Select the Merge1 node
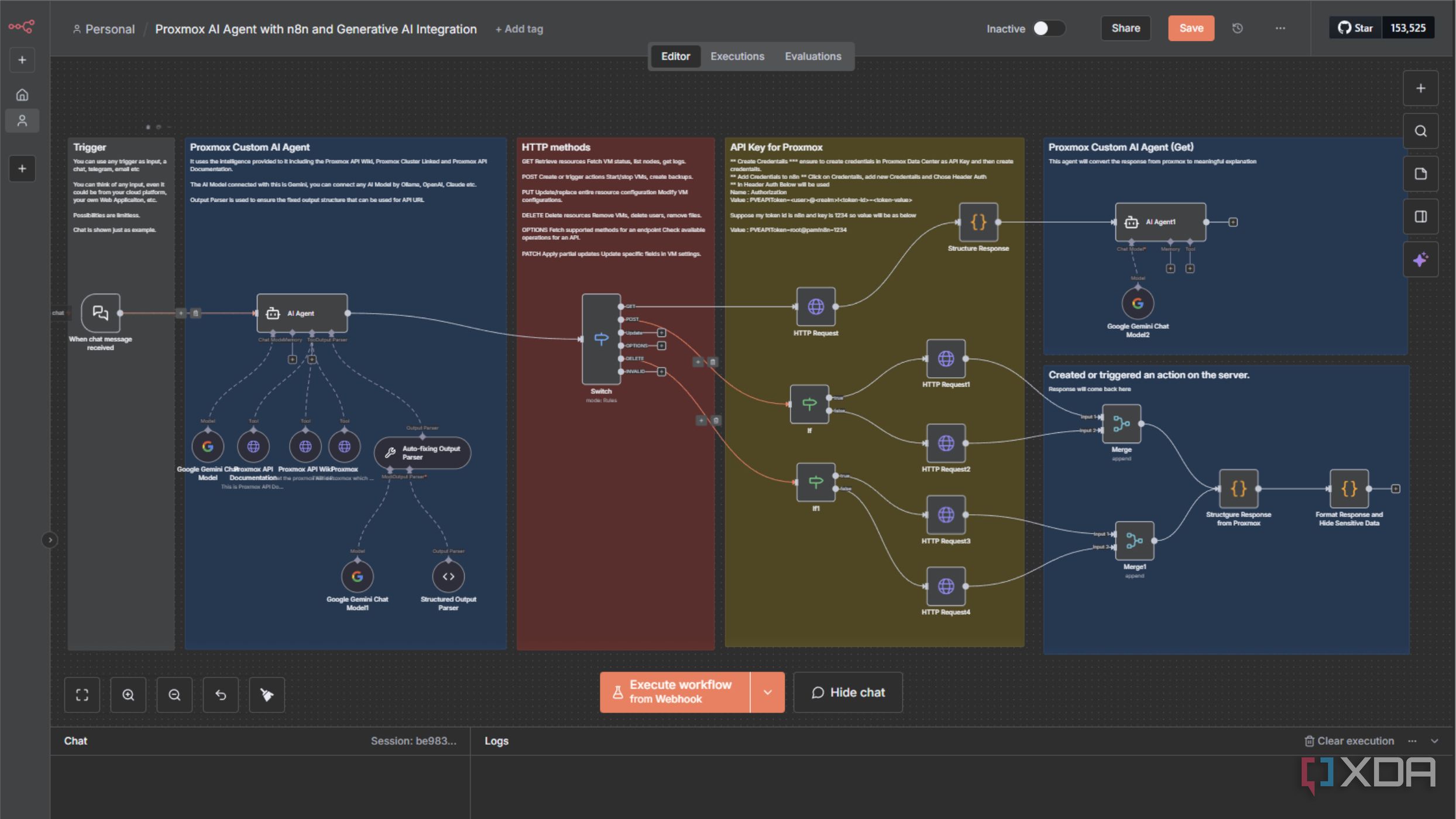The width and height of the screenshot is (1456, 819). click(1134, 541)
